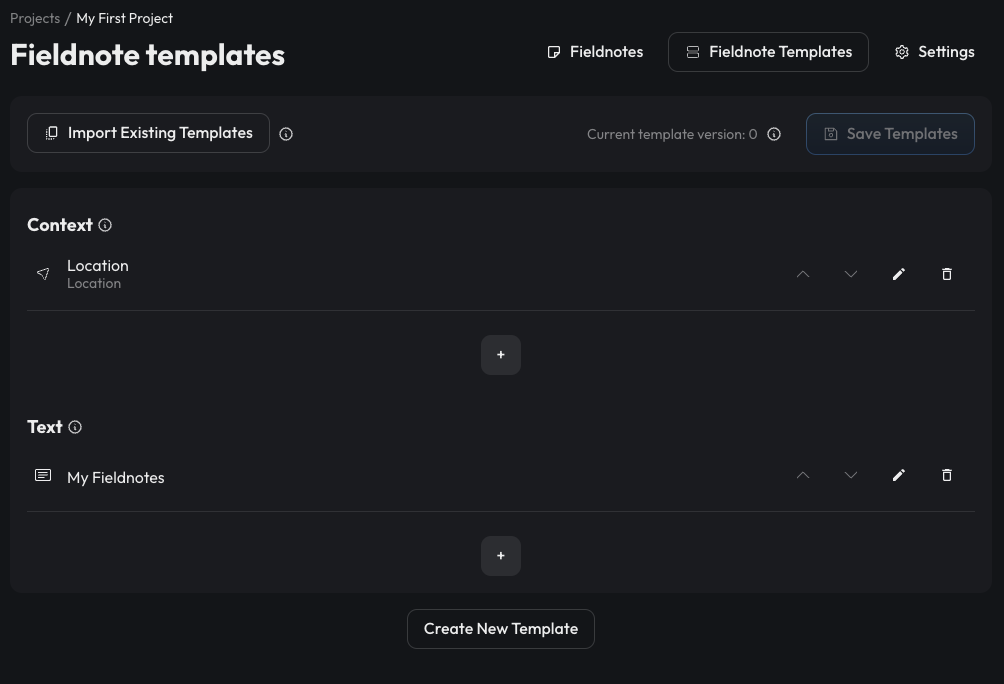Click Import Existing Templates button
The width and height of the screenshot is (1004, 684).
(x=149, y=133)
